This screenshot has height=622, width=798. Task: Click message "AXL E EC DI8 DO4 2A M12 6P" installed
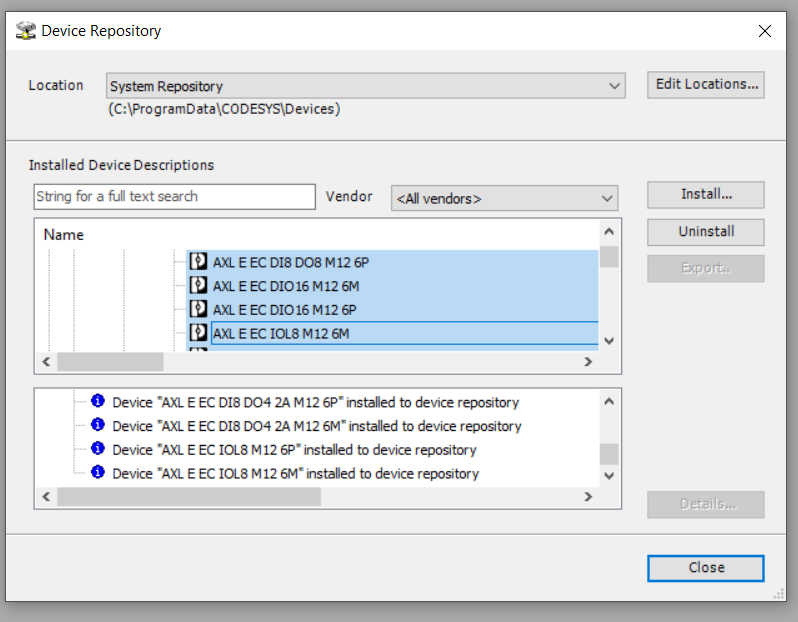coord(316,402)
